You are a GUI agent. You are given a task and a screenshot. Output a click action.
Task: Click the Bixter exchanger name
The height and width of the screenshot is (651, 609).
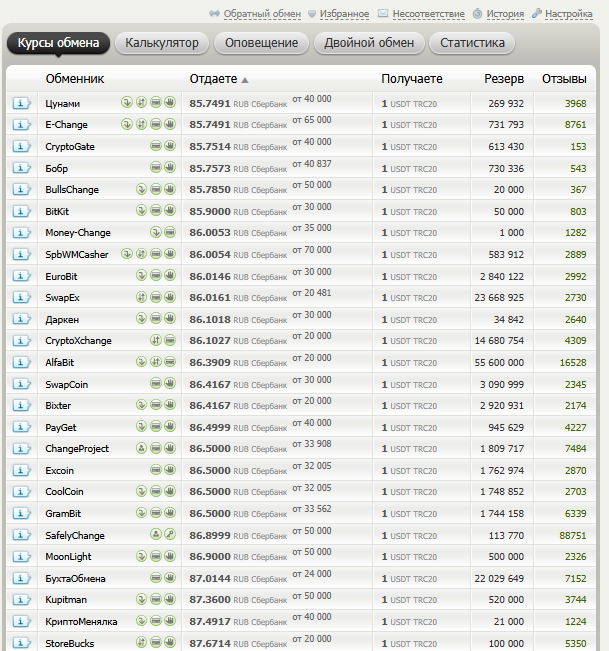(x=58, y=406)
